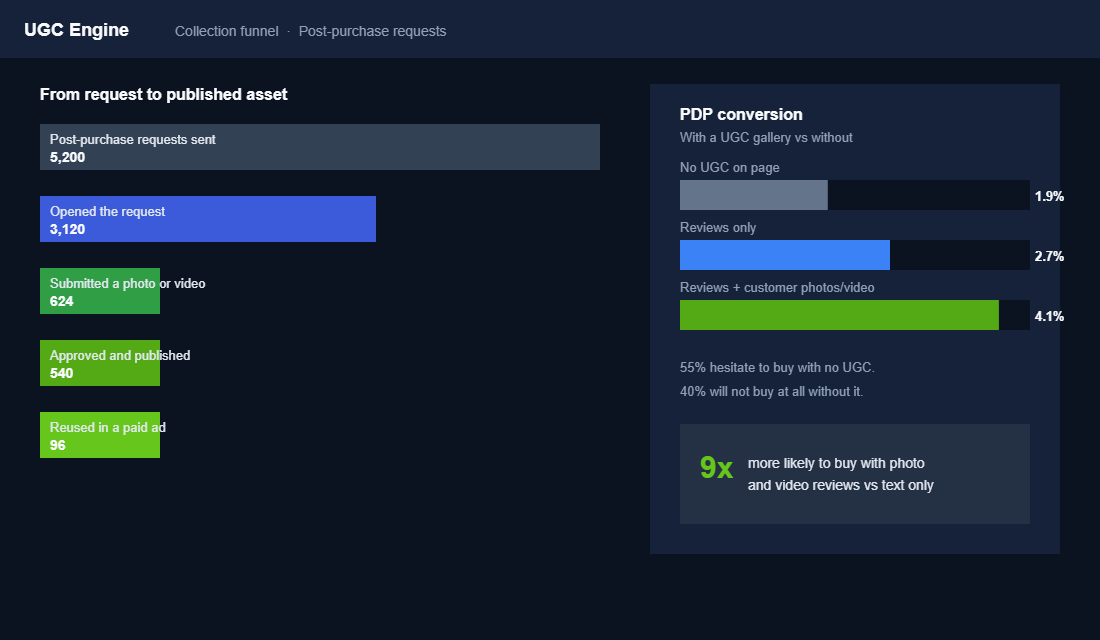Click the 'more likely to buy with photo' callout text

[840, 474]
